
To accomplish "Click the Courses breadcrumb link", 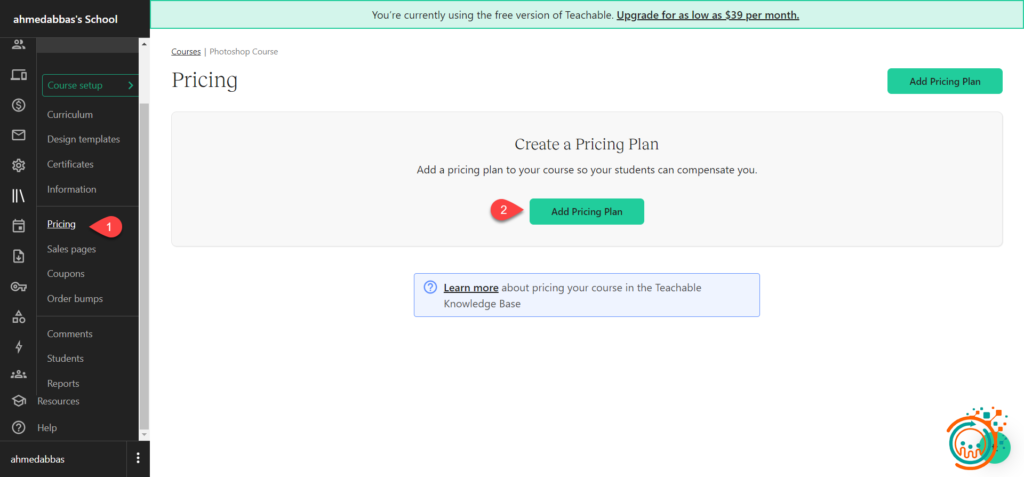I will tap(186, 51).
